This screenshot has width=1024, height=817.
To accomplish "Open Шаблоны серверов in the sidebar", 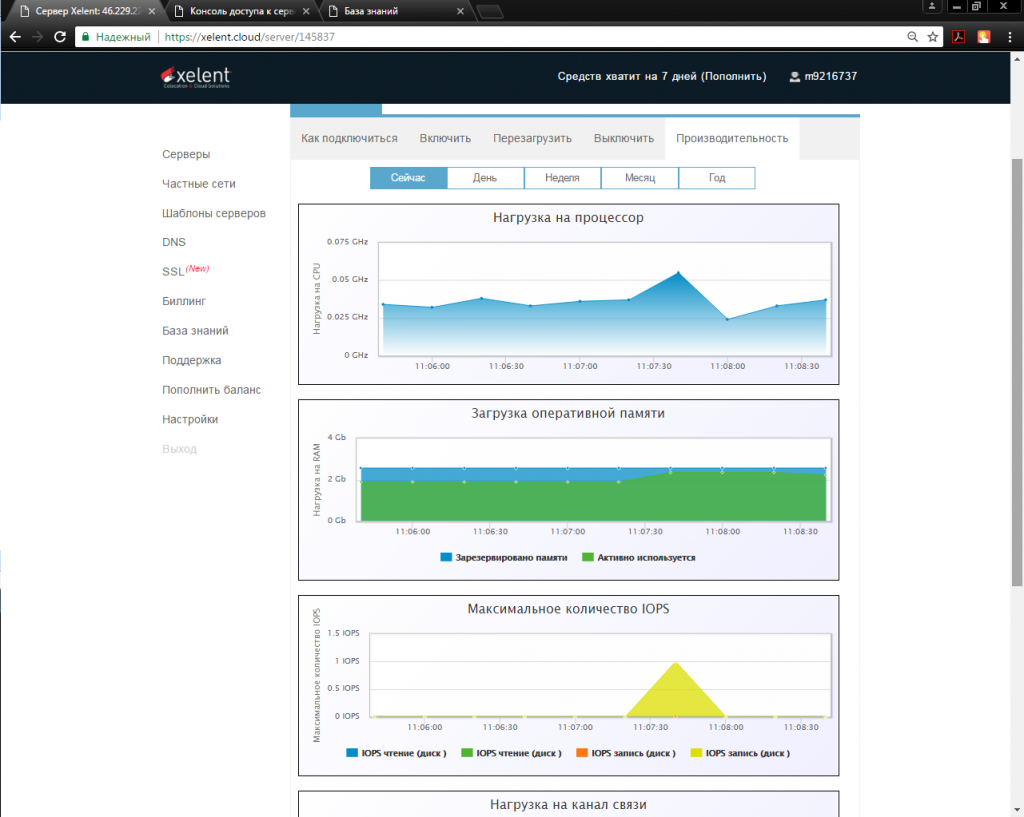I will [214, 213].
